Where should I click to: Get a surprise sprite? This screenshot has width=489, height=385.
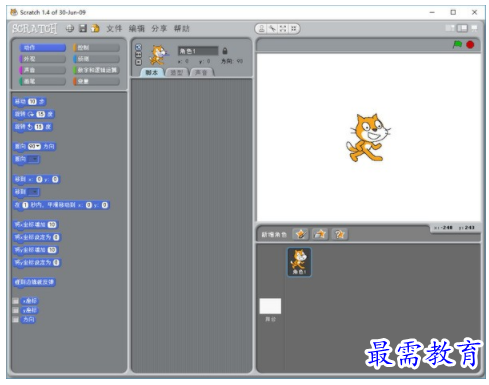340,234
